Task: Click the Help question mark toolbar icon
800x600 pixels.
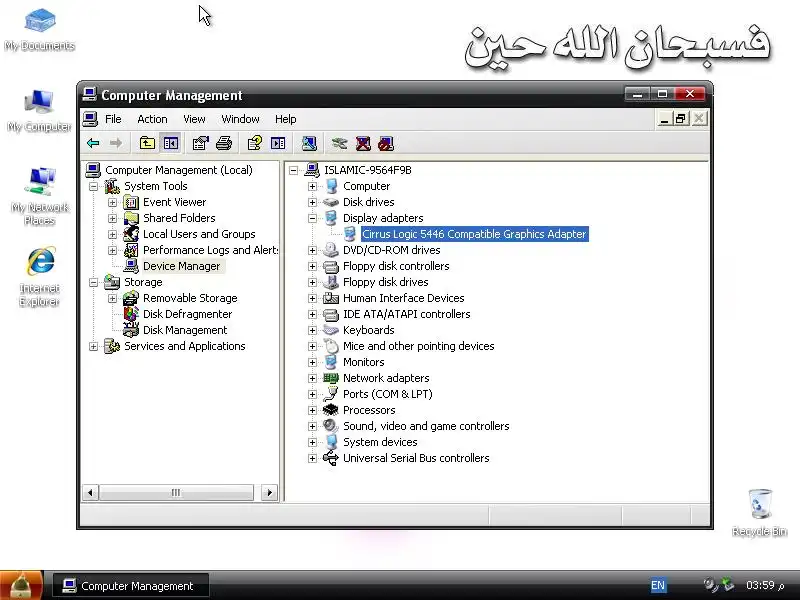Action: [255, 143]
